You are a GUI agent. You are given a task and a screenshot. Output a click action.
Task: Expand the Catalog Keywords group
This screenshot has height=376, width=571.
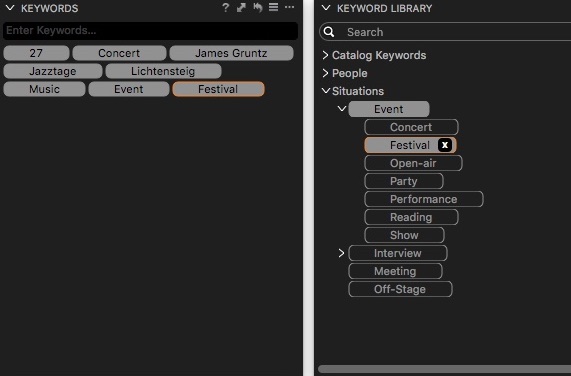(325, 55)
